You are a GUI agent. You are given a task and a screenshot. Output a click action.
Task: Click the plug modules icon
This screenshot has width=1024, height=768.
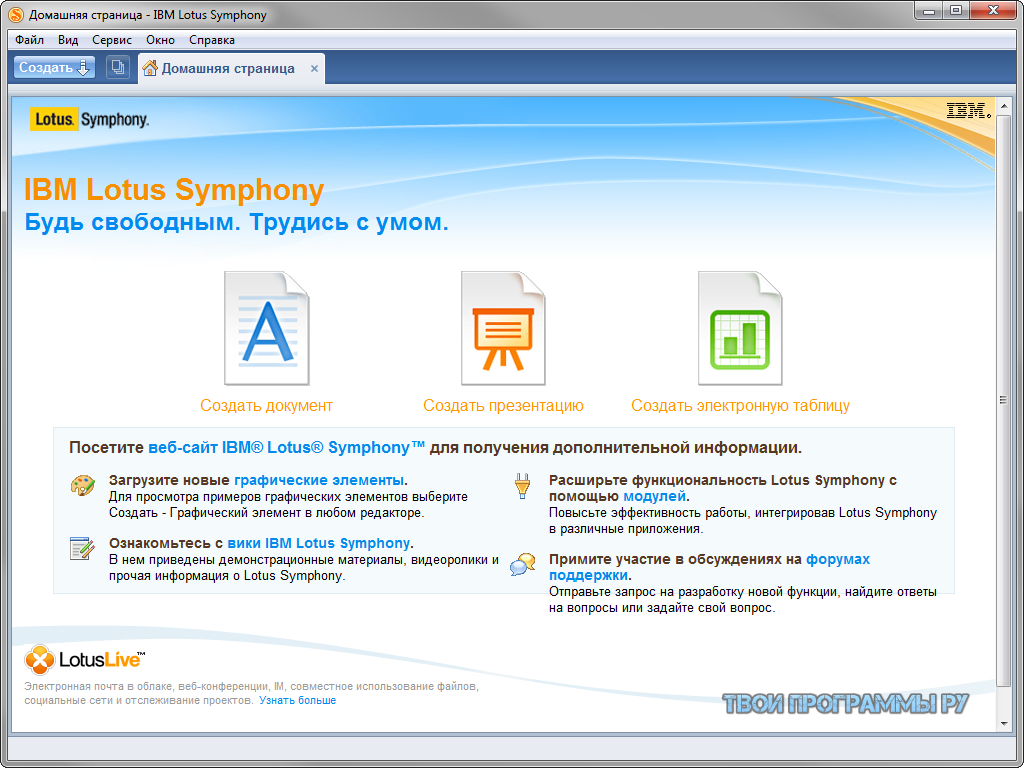coord(522,487)
